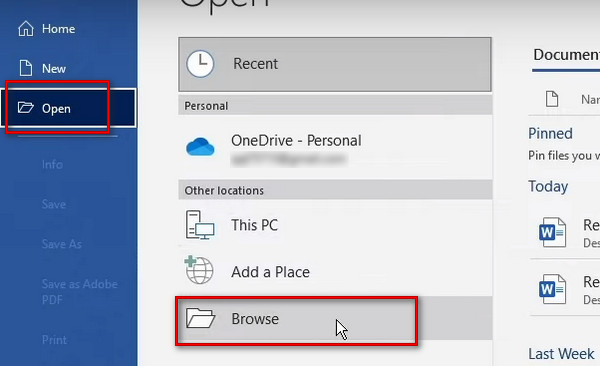This screenshot has height=366, width=600.
Task: Click the Add a Place globe icon
Action: (199, 270)
